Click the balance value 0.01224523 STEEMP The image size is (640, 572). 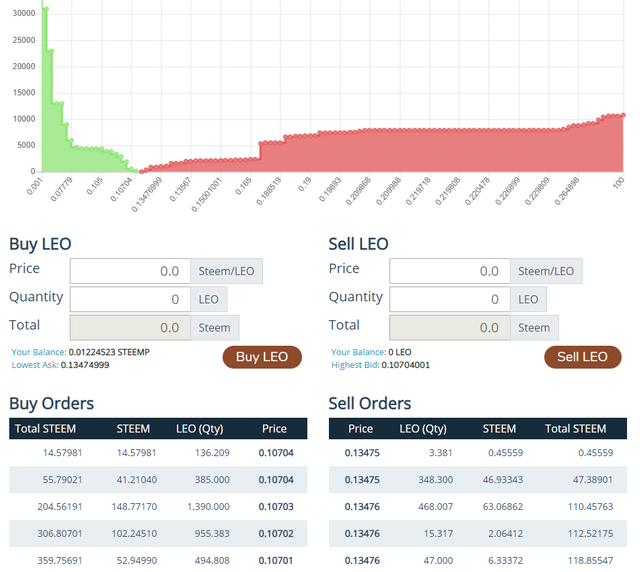(x=109, y=352)
